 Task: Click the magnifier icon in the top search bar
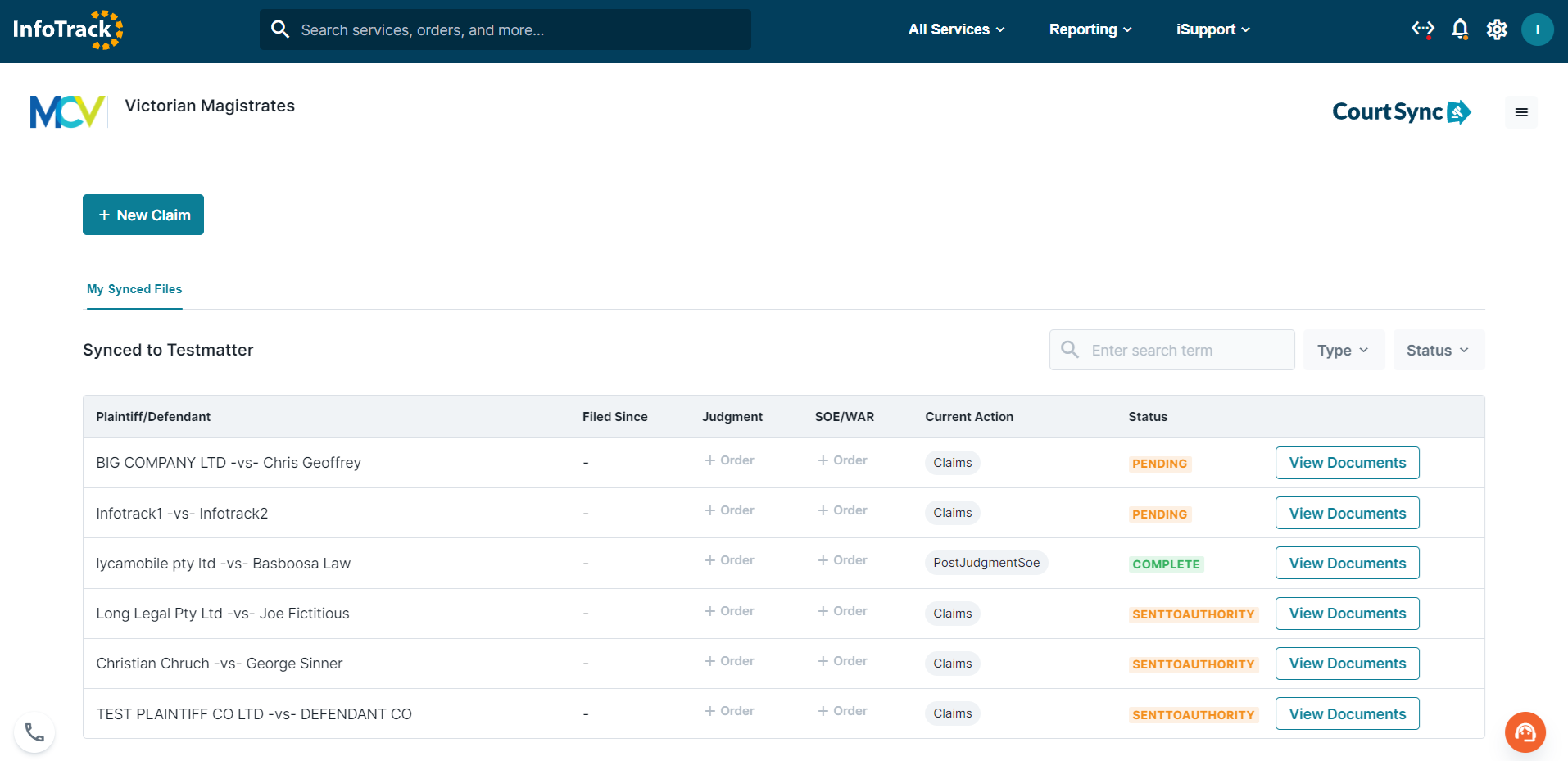click(280, 29)
